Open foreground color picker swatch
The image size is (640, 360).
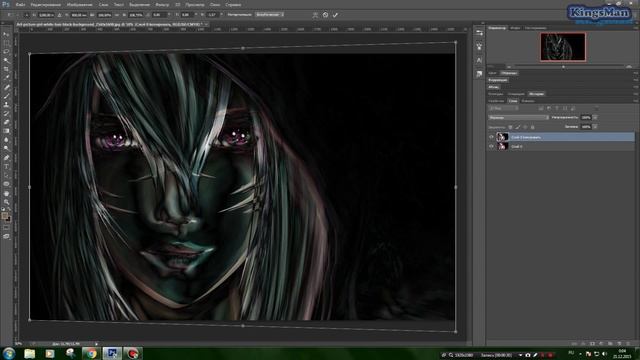click(4, 216)
